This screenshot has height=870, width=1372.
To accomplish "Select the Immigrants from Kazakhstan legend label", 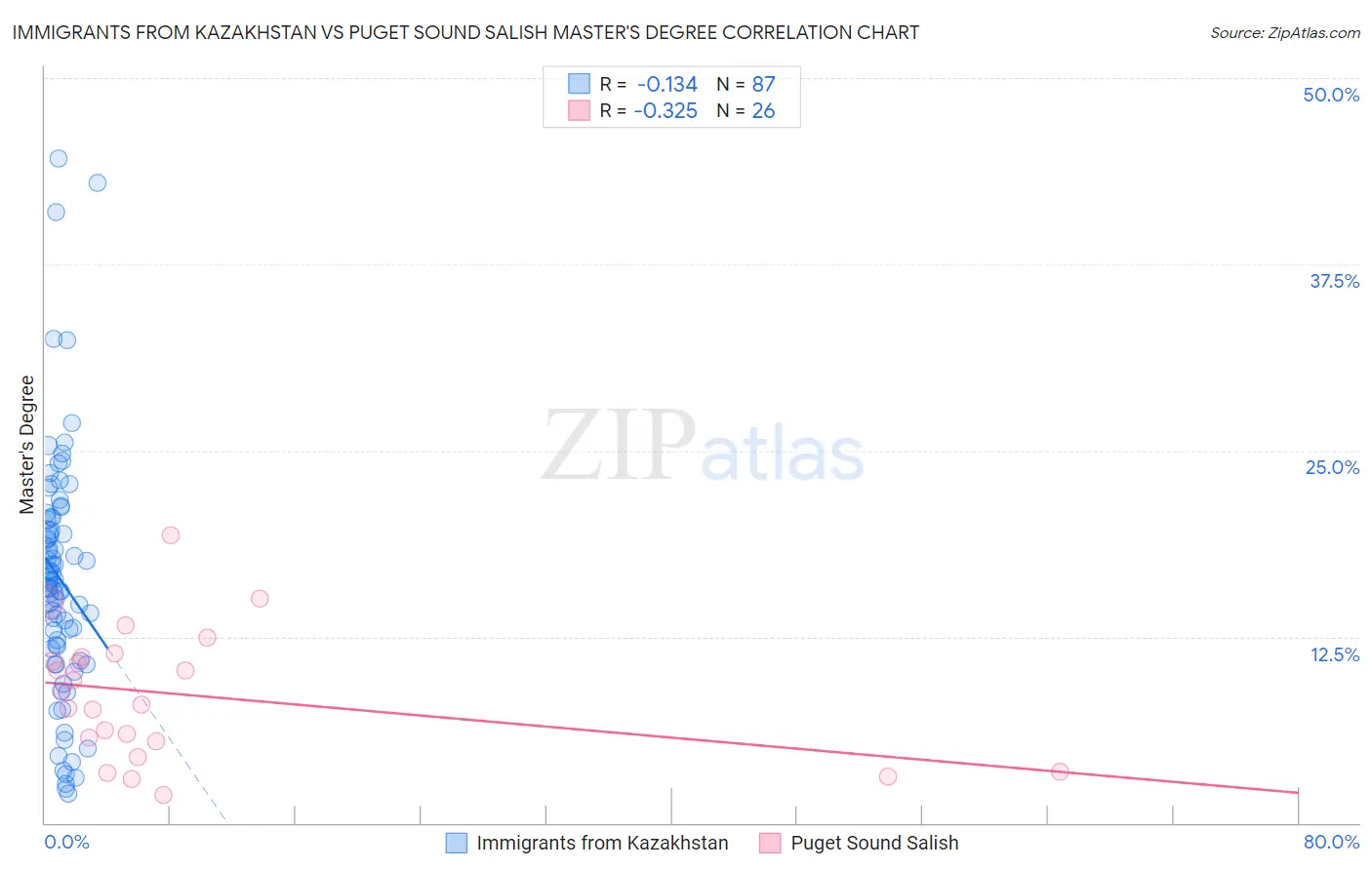I will point(602,843).
